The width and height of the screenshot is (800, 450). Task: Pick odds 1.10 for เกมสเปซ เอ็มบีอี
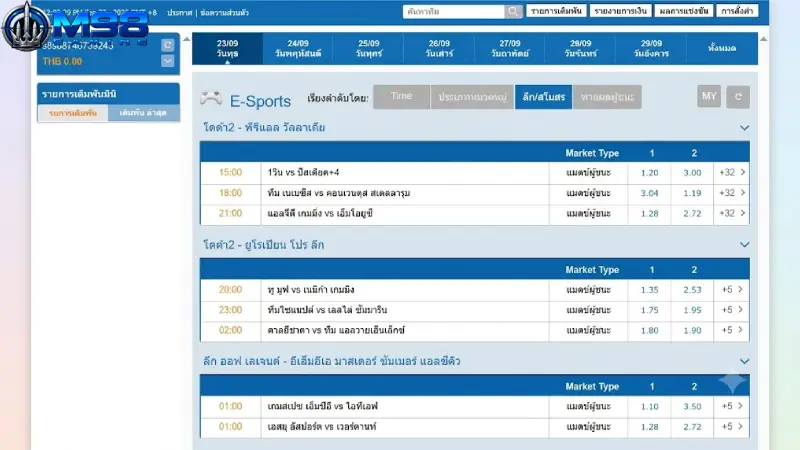point(649,406)
